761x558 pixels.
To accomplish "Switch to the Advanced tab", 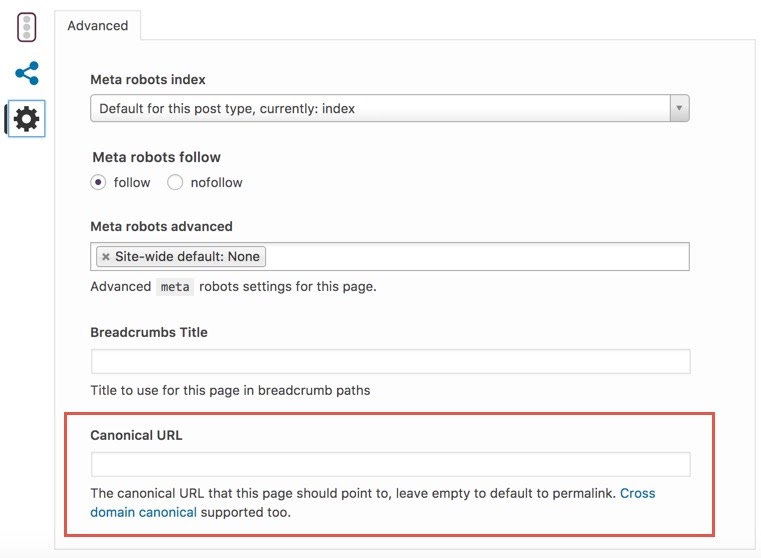I will [98, 26].
